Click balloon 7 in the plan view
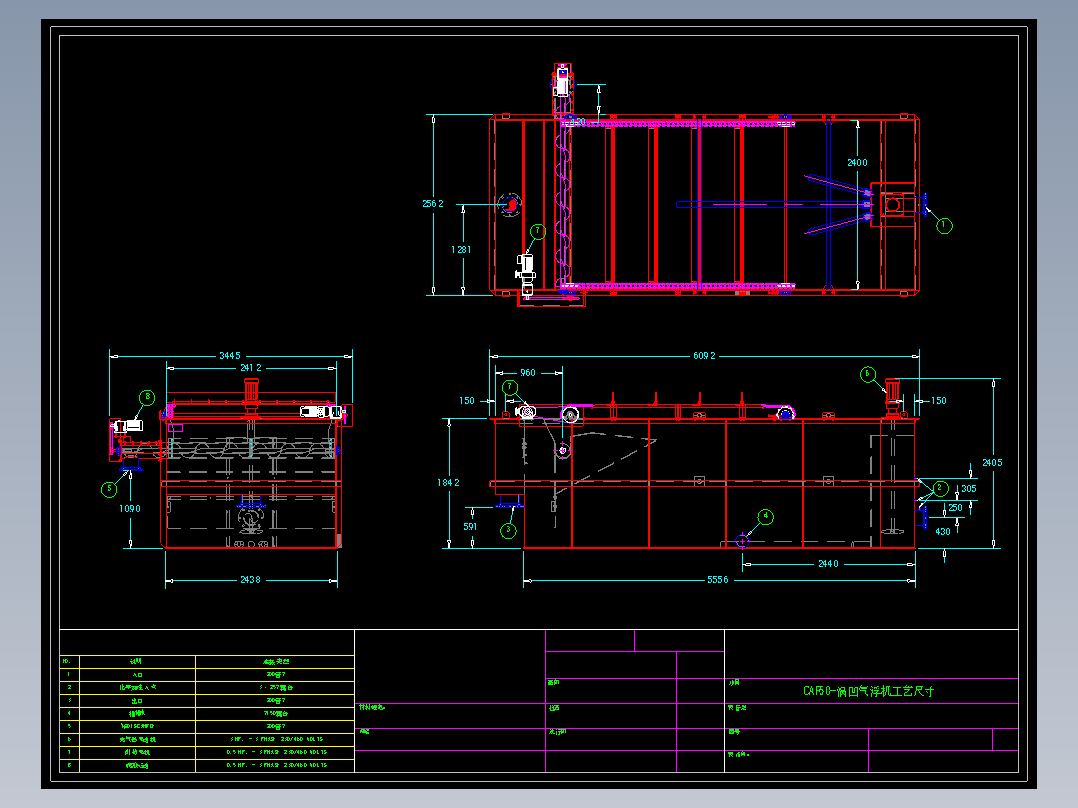1078x808 pixels. click(538, 232)
